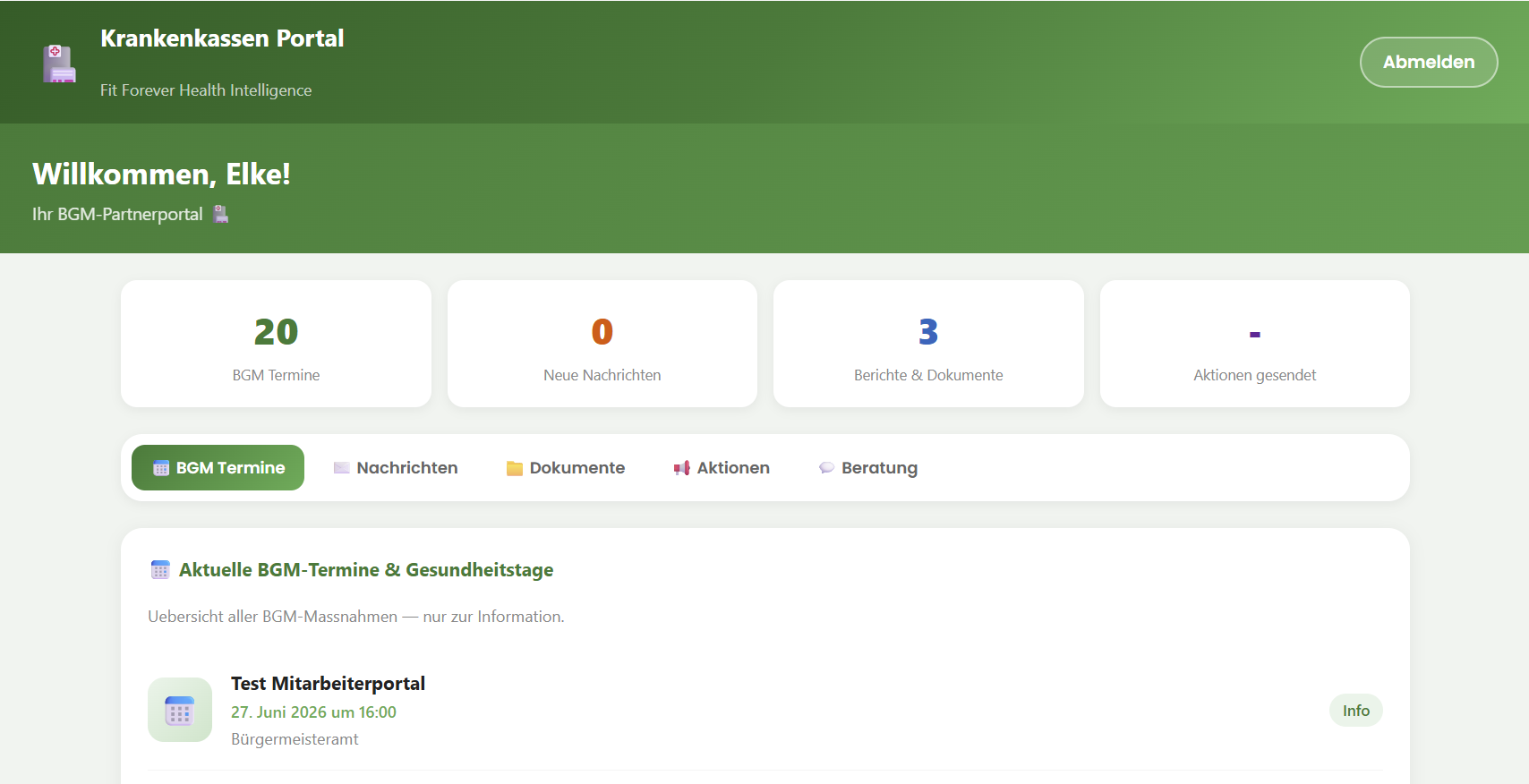Click the envelope icon next to Nachrichten
This screenshot has width=1529, height=784.
tap(341, 468)
